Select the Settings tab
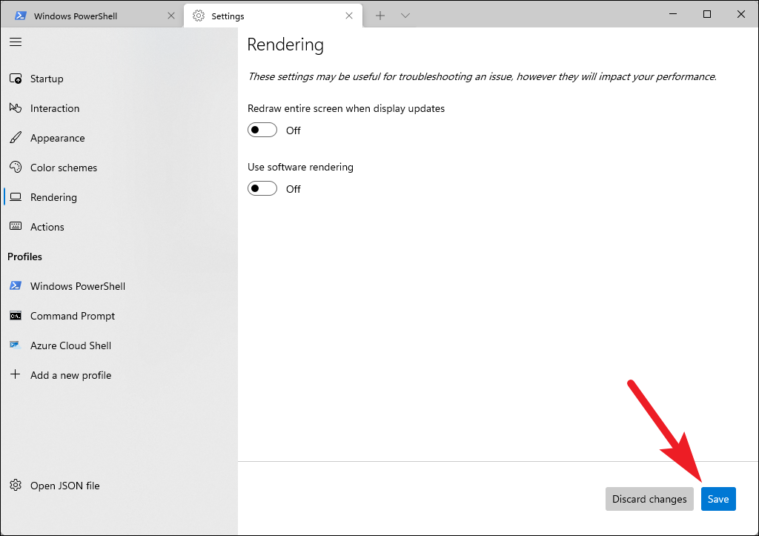The height and width of the screenshot is (536, 759). click(273, 16)
